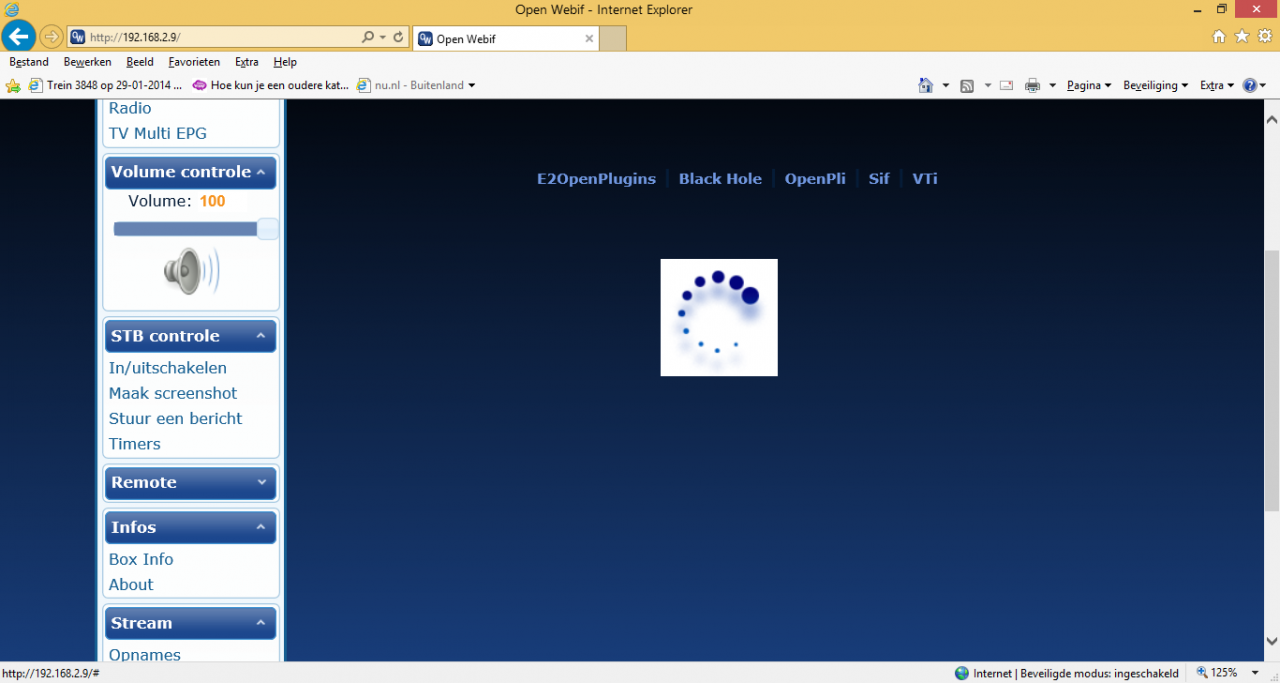
Task: Open the Radio link in sidebar
Action: point(130,108)
